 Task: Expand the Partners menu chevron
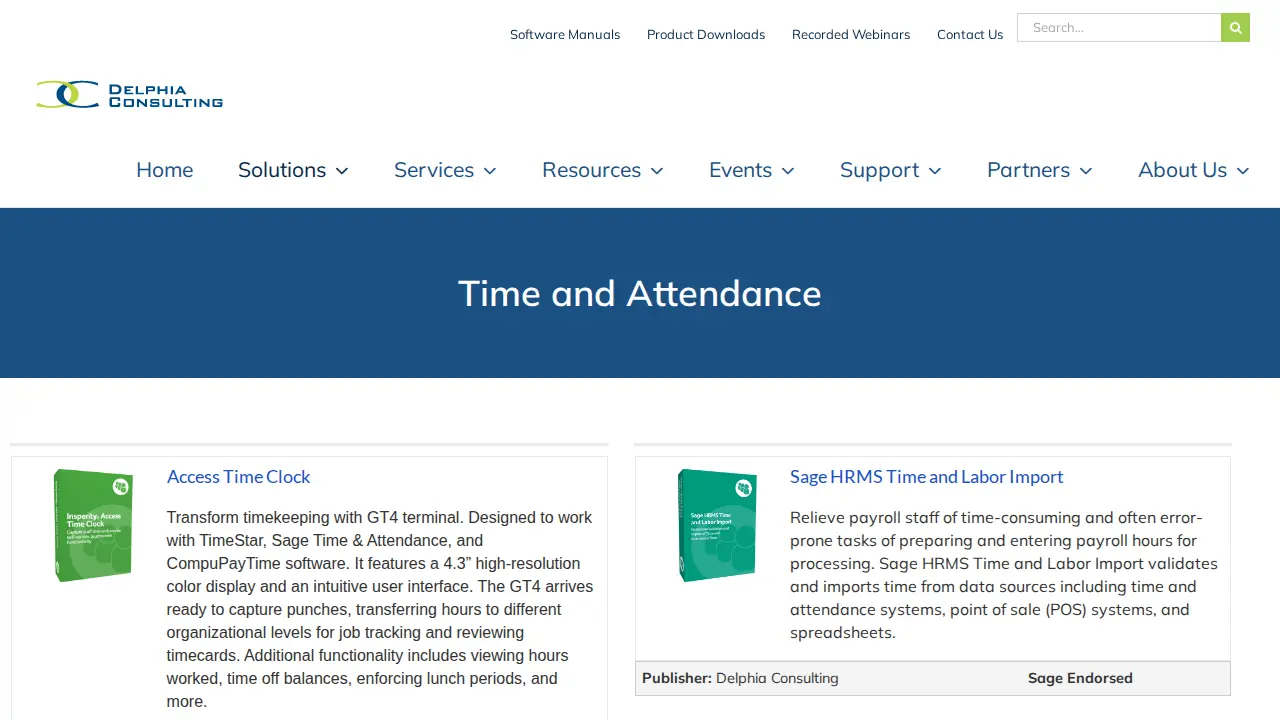(x=1086, y=171)
